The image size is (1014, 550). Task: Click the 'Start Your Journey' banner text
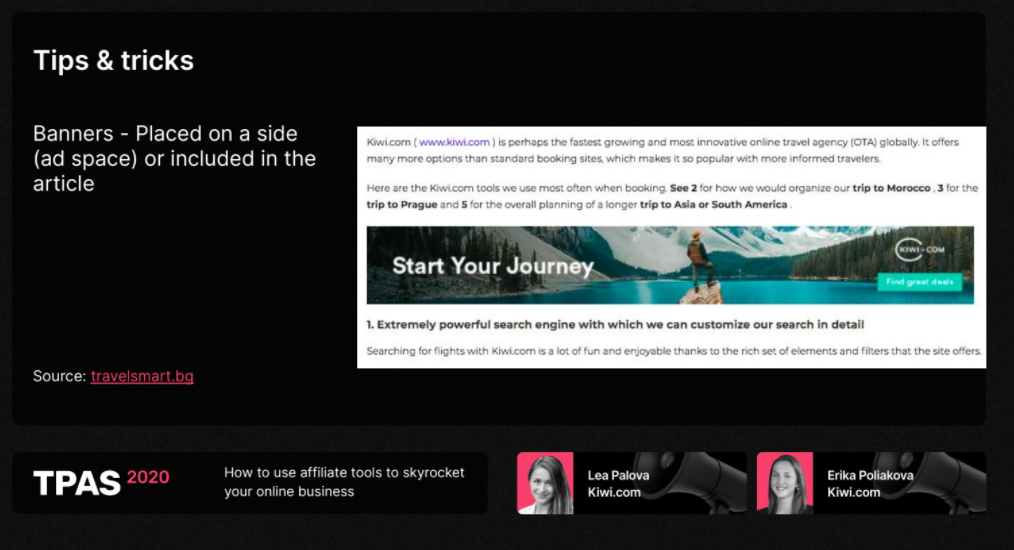tap(492, 266)
